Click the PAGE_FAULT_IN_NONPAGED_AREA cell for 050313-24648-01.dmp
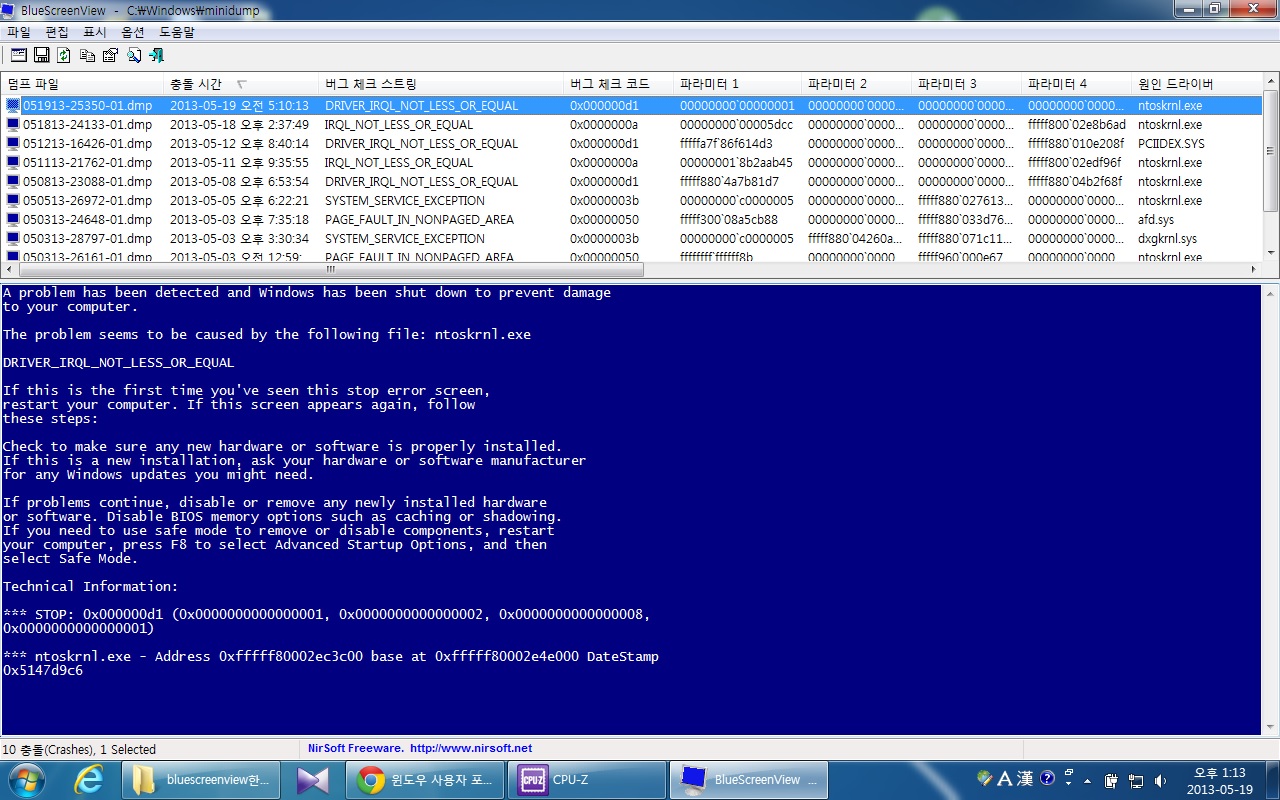 [419, 219]
